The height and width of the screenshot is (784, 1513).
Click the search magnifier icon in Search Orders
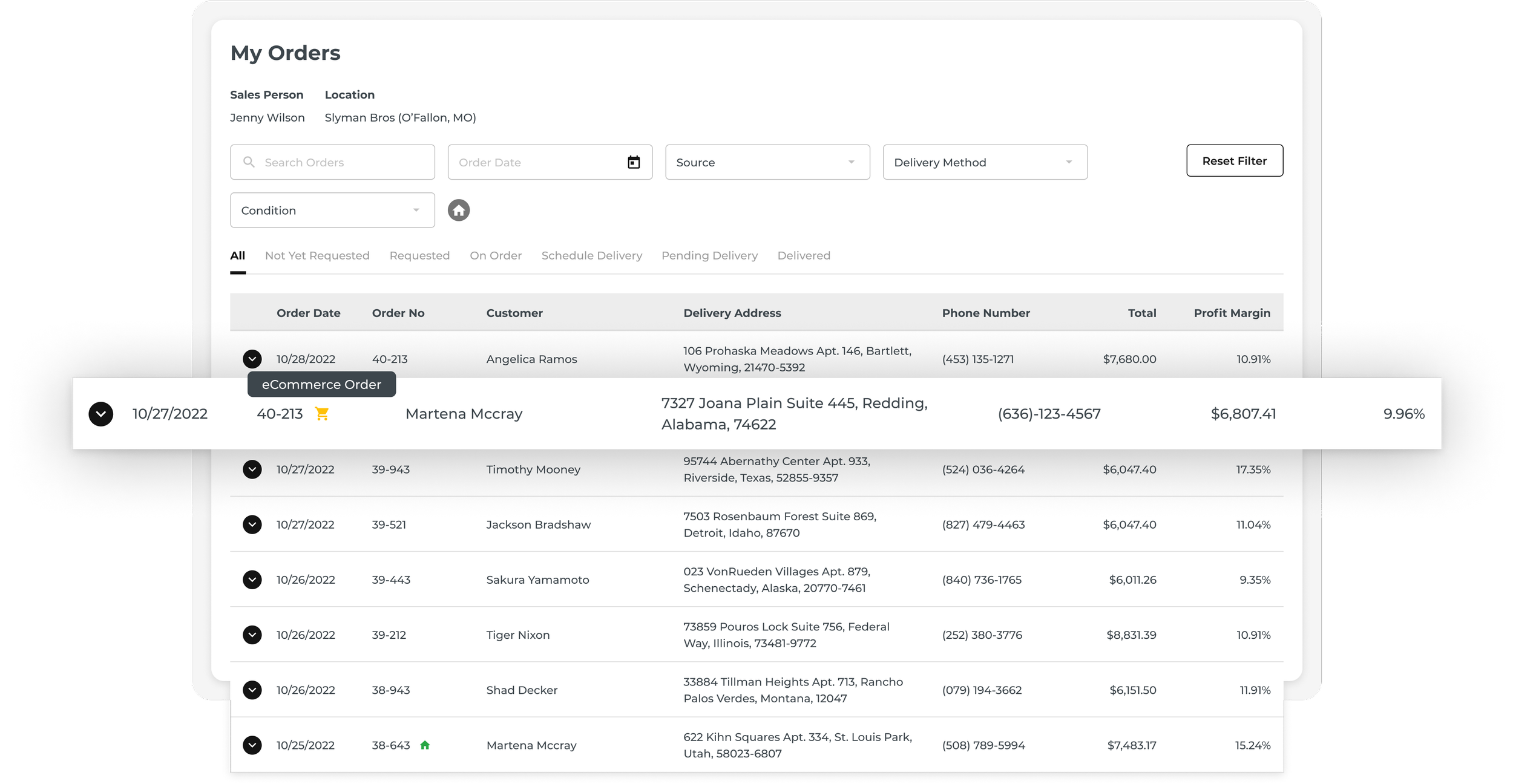click(x=248, y=162)
